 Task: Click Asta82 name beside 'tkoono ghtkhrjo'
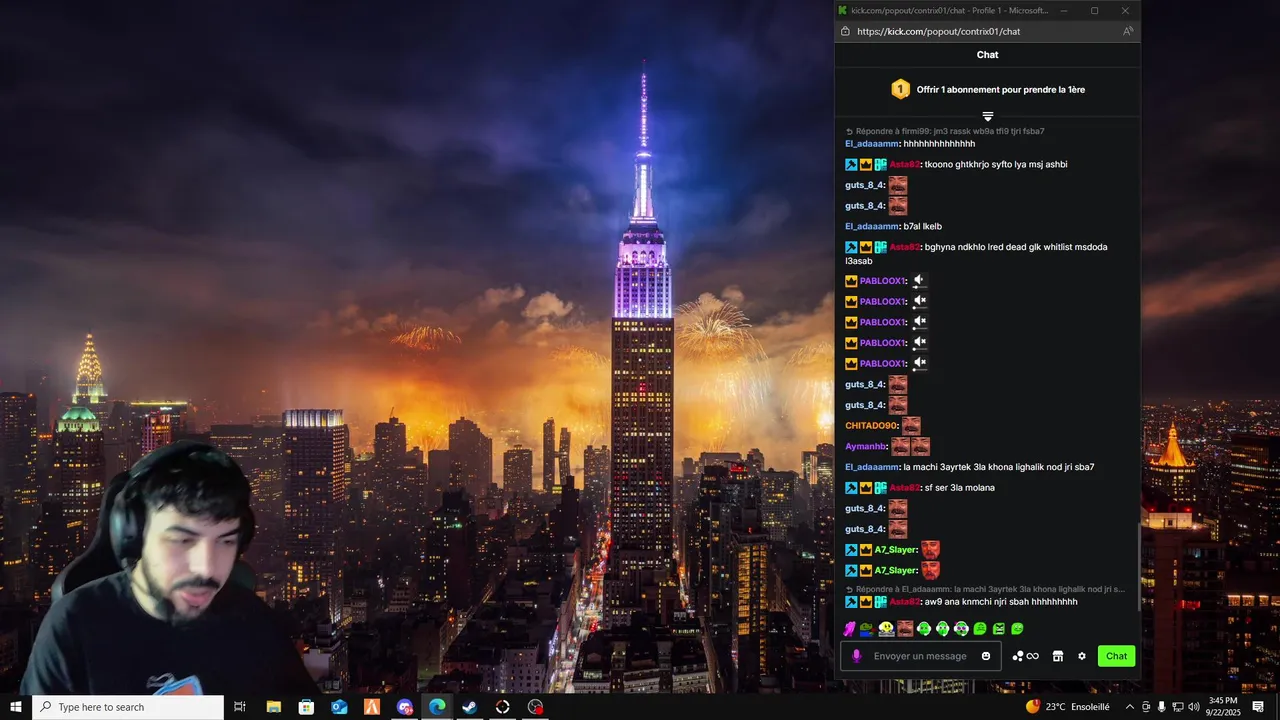(x=905, y=164)
